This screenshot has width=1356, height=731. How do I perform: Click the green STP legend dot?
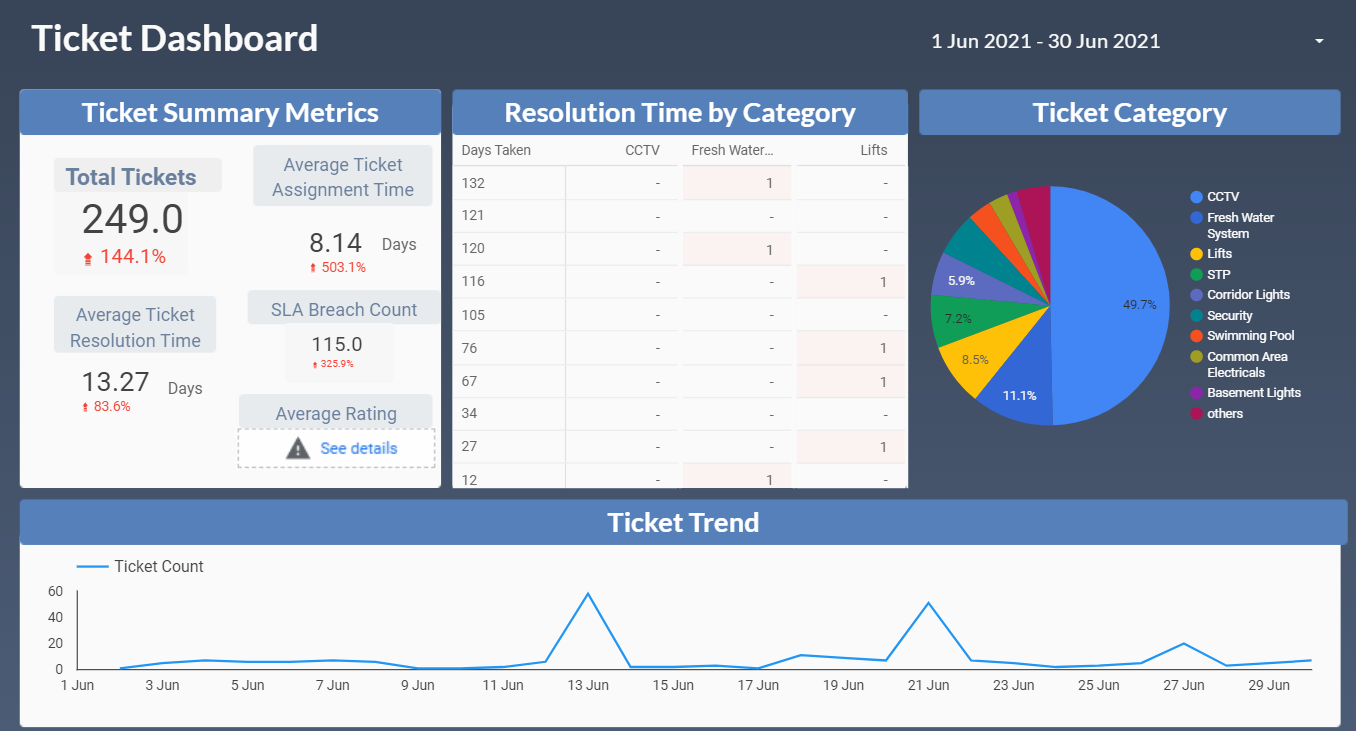click(1196, 274)
